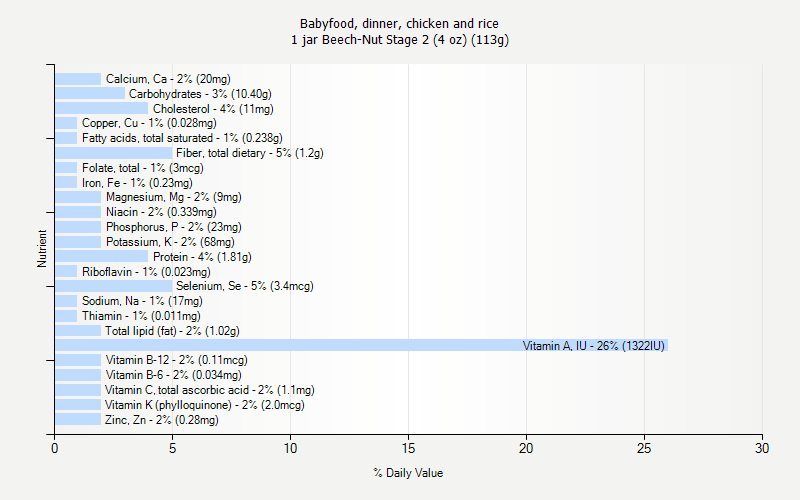Click the Calcium bar in the chart
Screen dimensions: 800x500
click(x=78, y=79)
